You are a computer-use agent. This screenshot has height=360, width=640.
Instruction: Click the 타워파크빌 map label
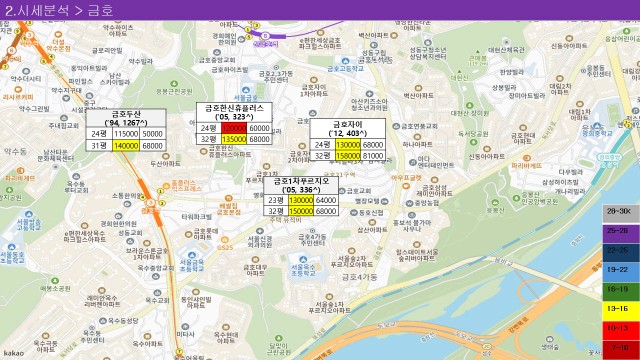(x=197, y=217)
